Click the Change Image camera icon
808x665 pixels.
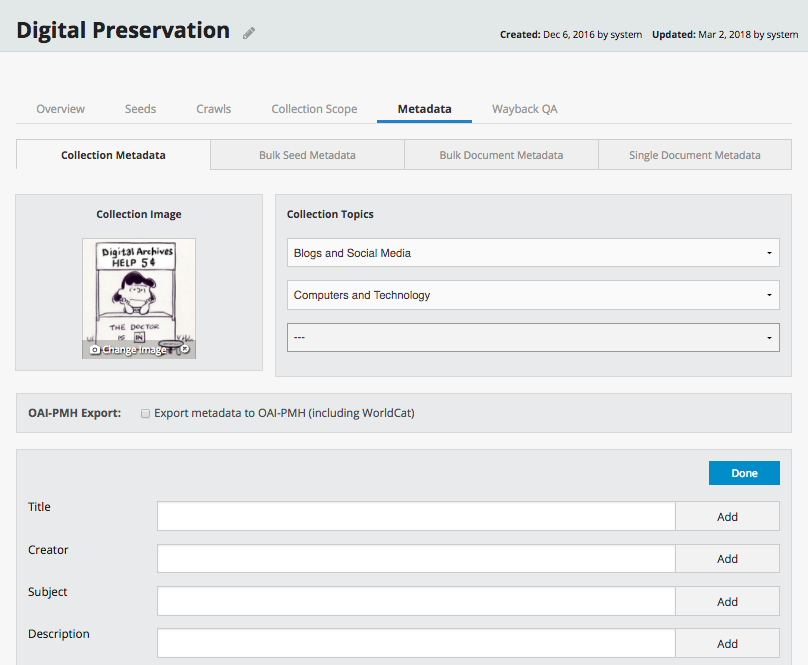click(x=96, y=350)
